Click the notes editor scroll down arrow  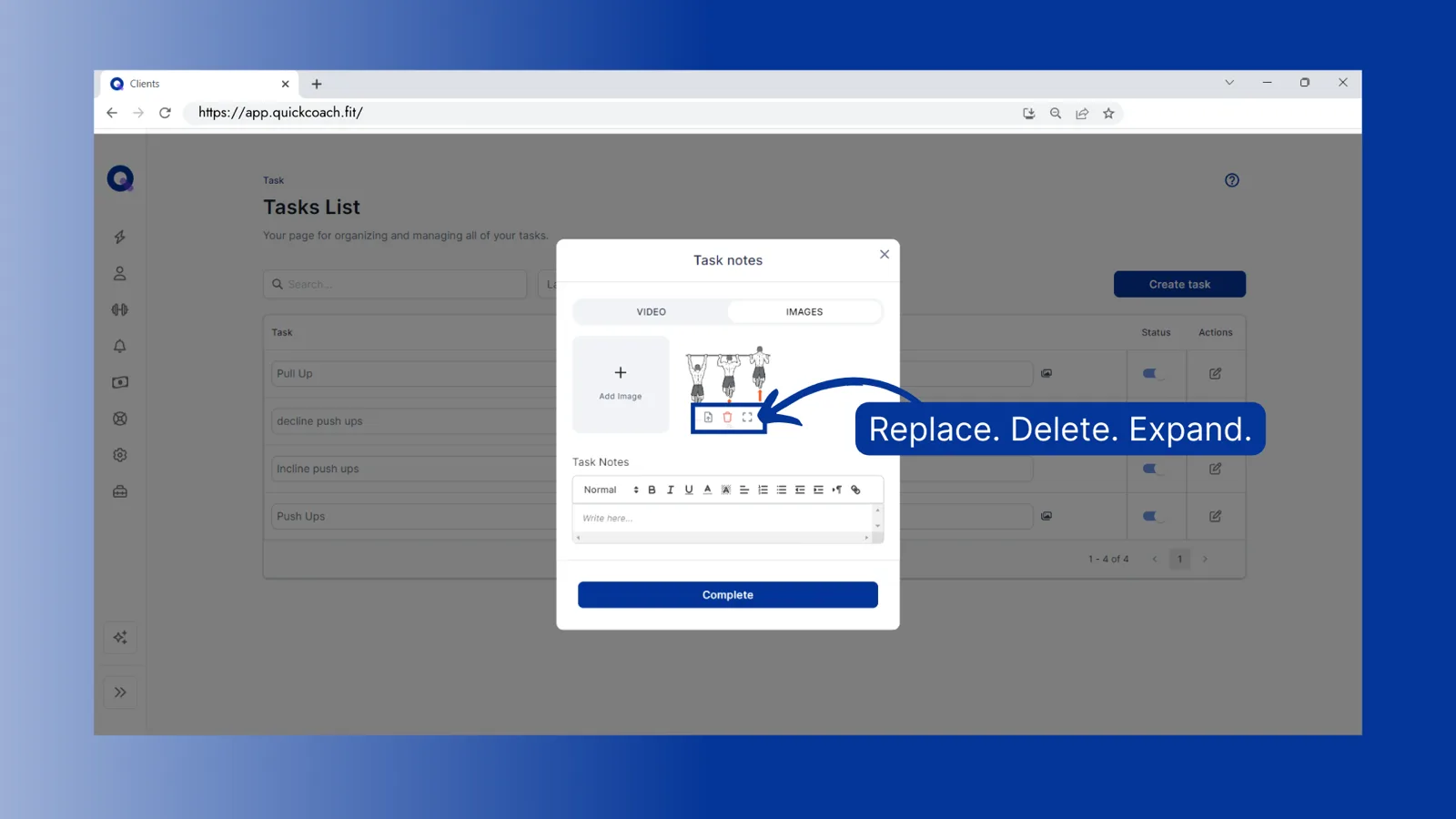[877, 526]
